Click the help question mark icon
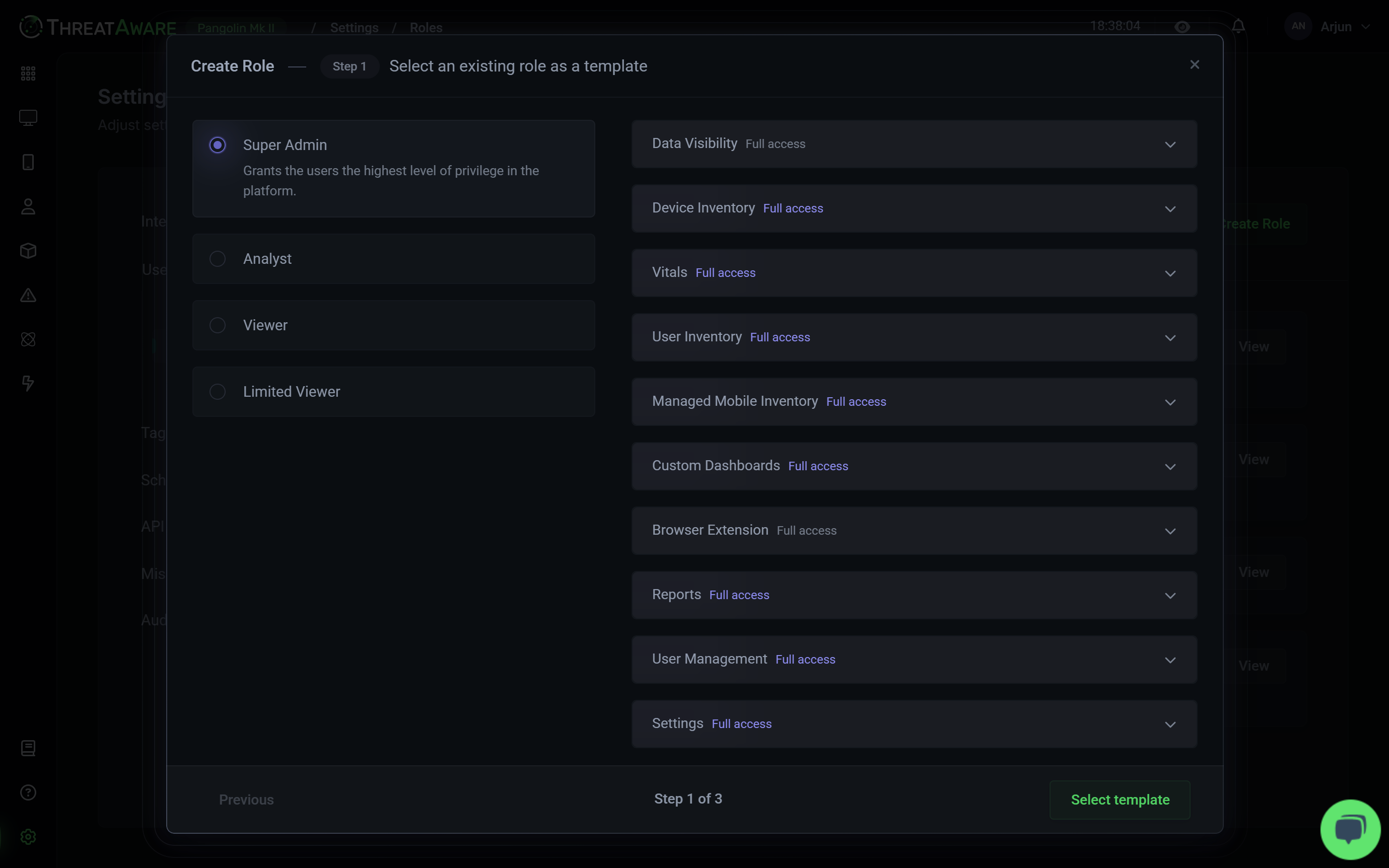 28,793
